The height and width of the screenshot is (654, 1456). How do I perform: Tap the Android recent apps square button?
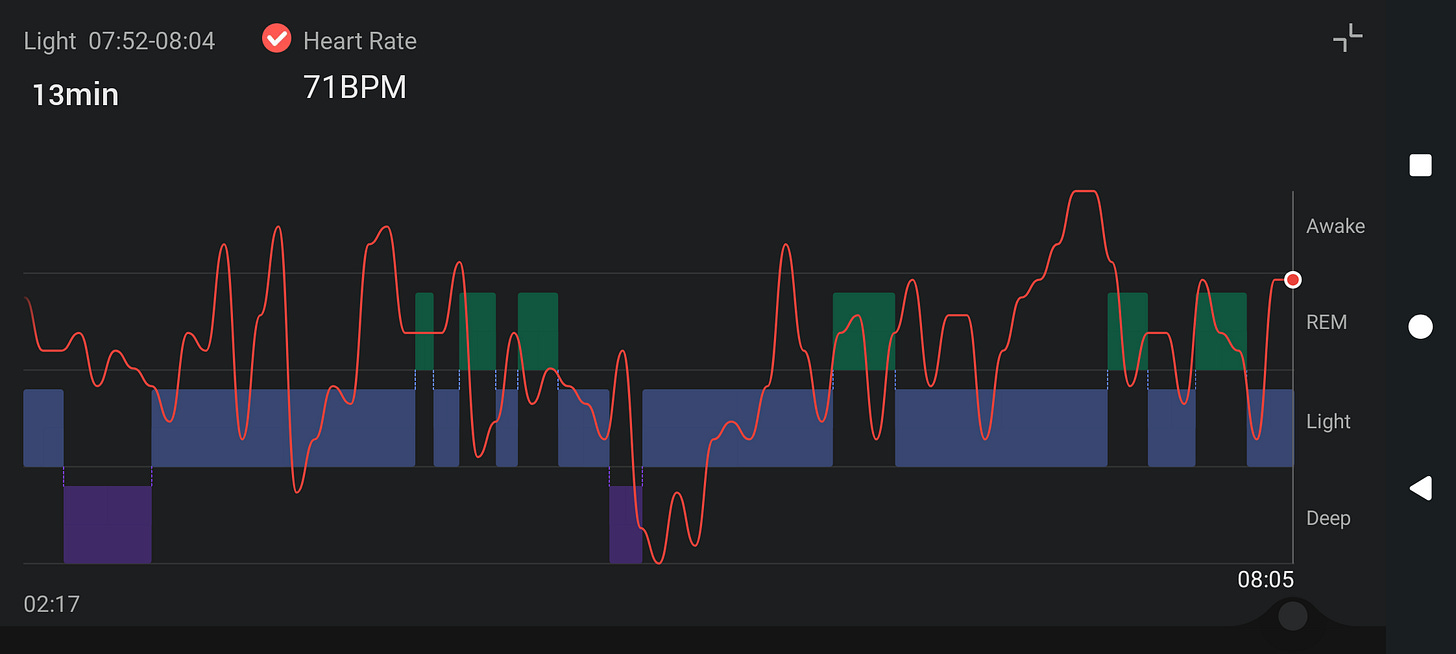click(1420, 165)
